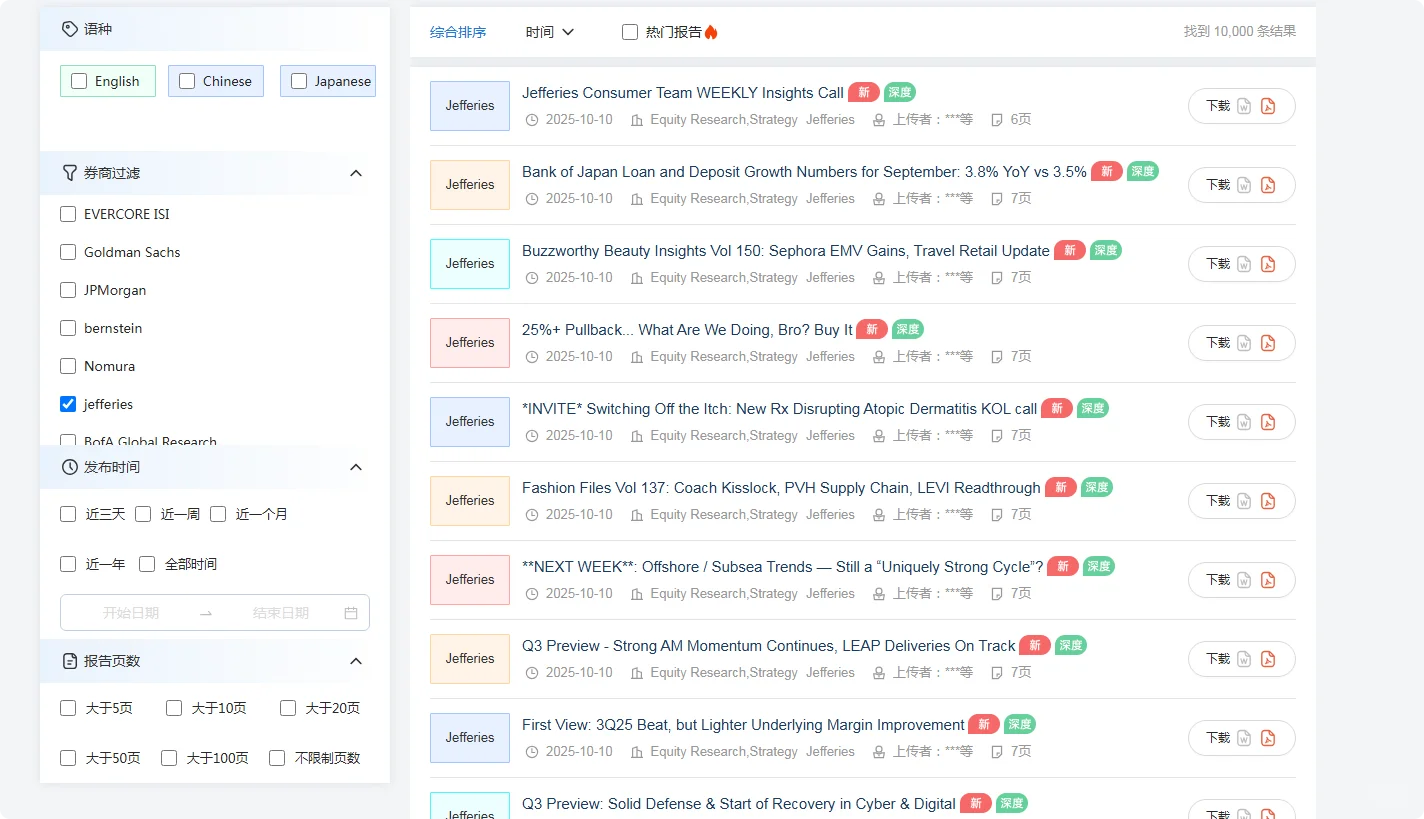Enable the English language checkbox
This screenshot has width=1424, height=819.
click(x=79, y=82)
